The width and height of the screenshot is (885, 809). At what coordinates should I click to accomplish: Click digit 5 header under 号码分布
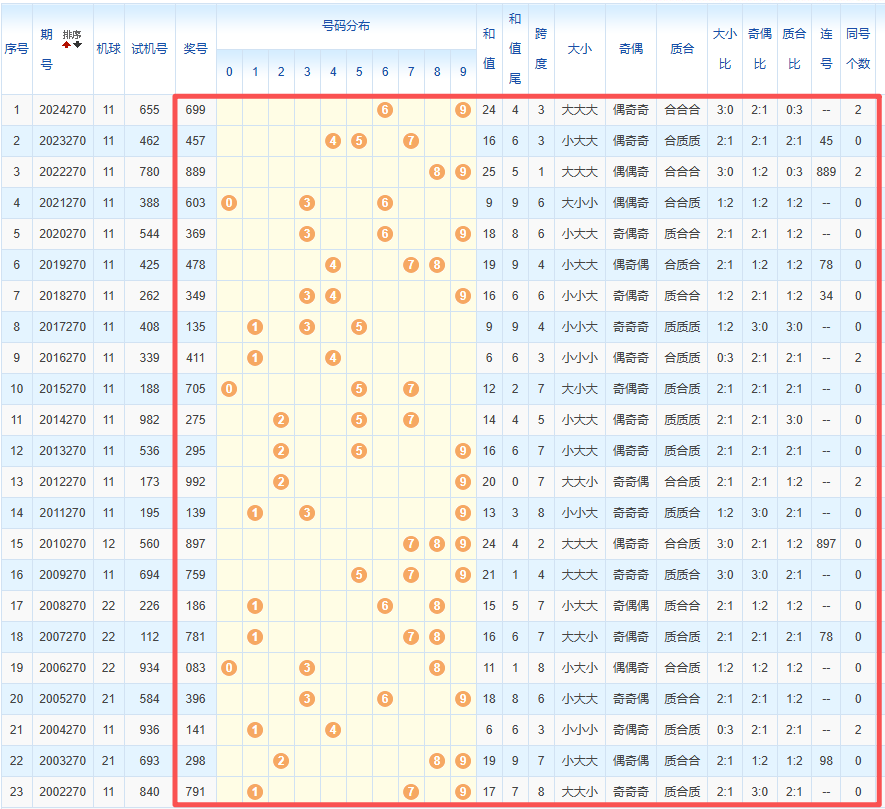359,72
